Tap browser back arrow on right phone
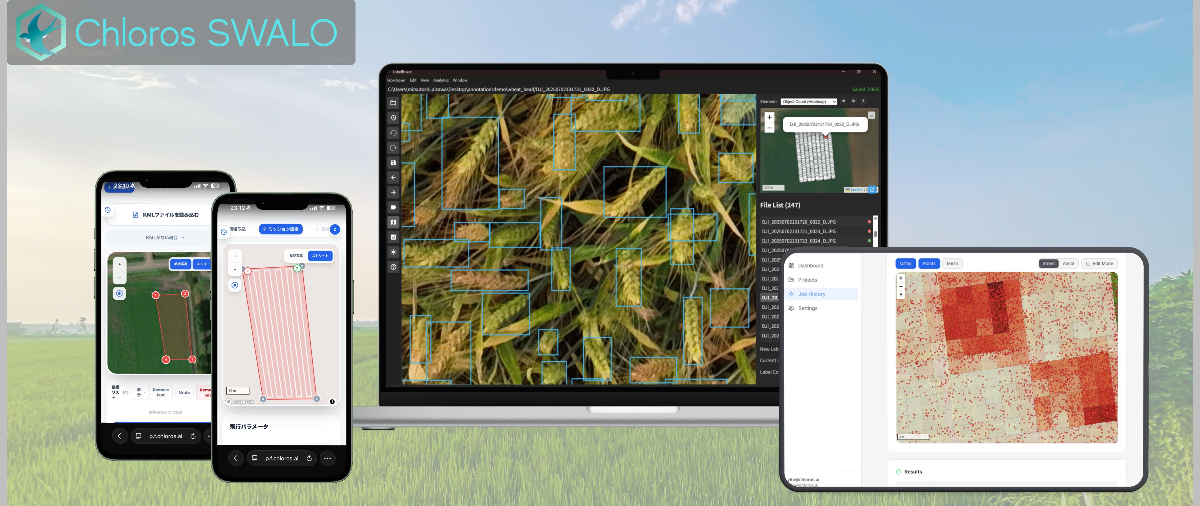This screenshot has height=506, width=1200. point(236,458)
